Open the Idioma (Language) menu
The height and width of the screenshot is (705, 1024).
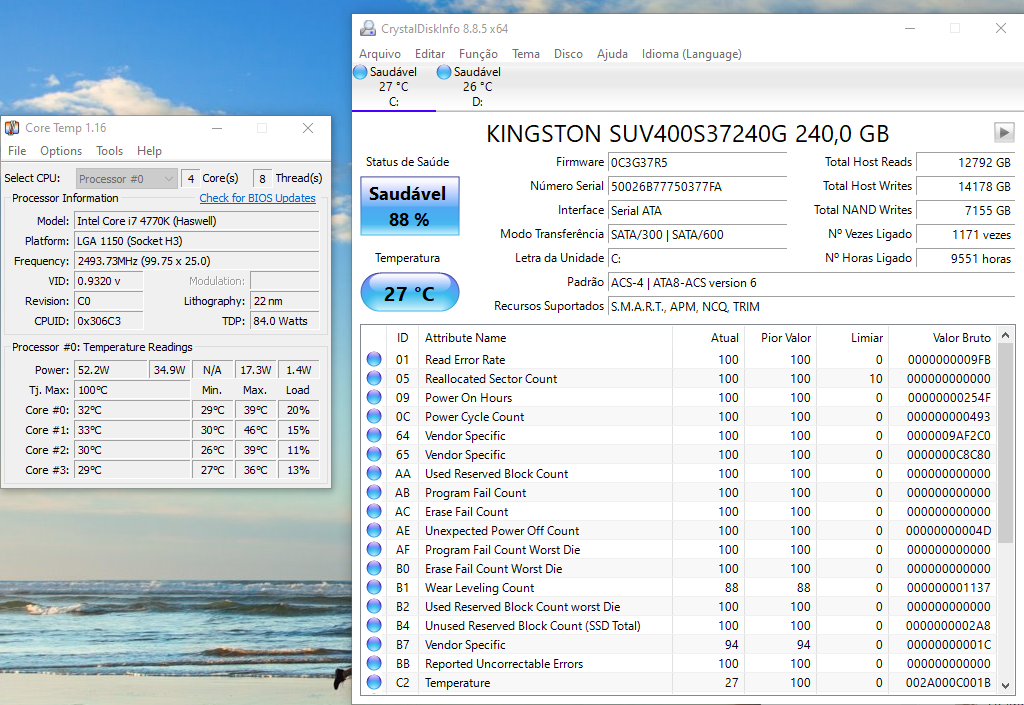coord(692,54)
